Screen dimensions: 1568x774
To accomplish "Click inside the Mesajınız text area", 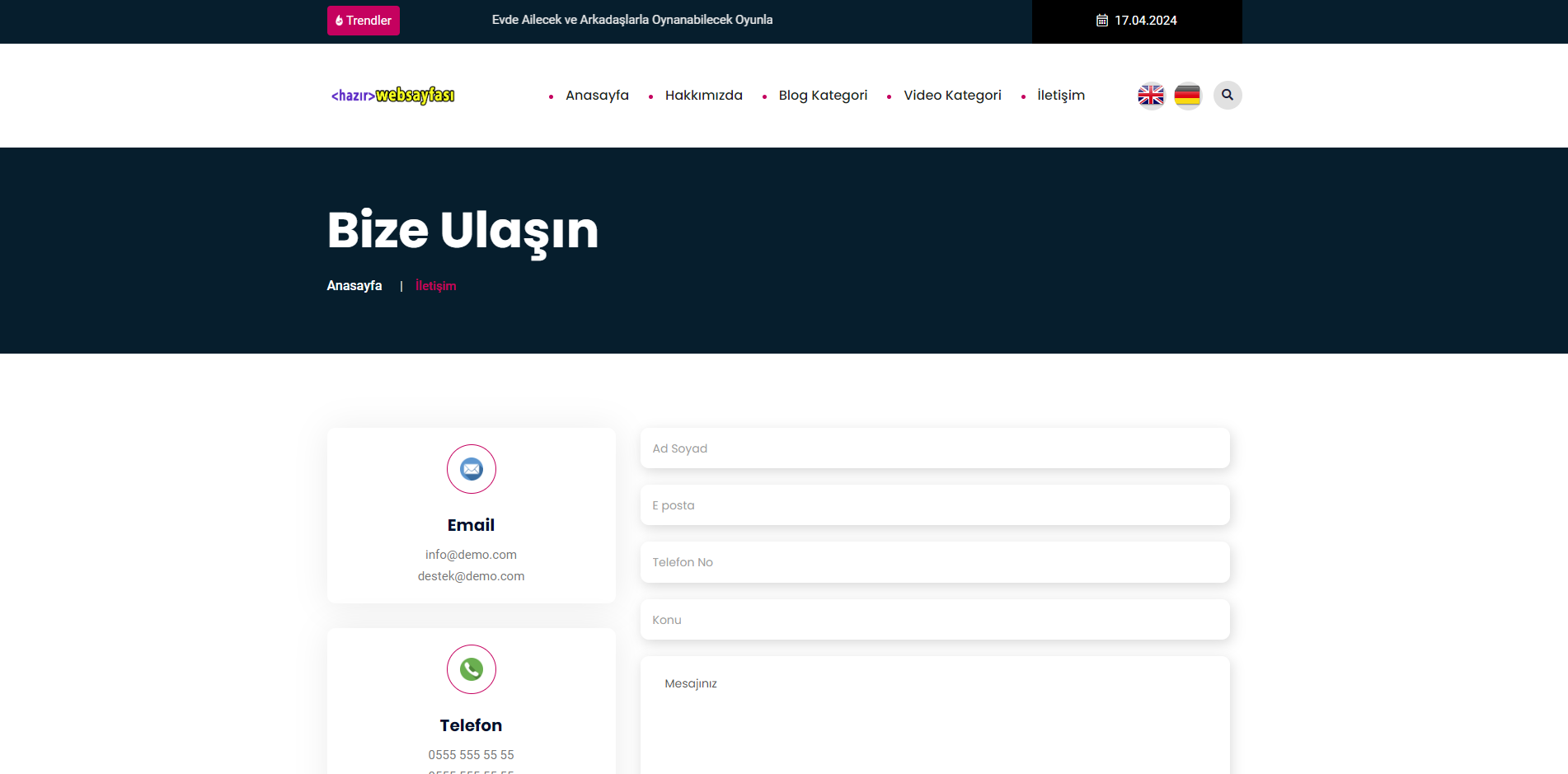I will tap(935, 717).
